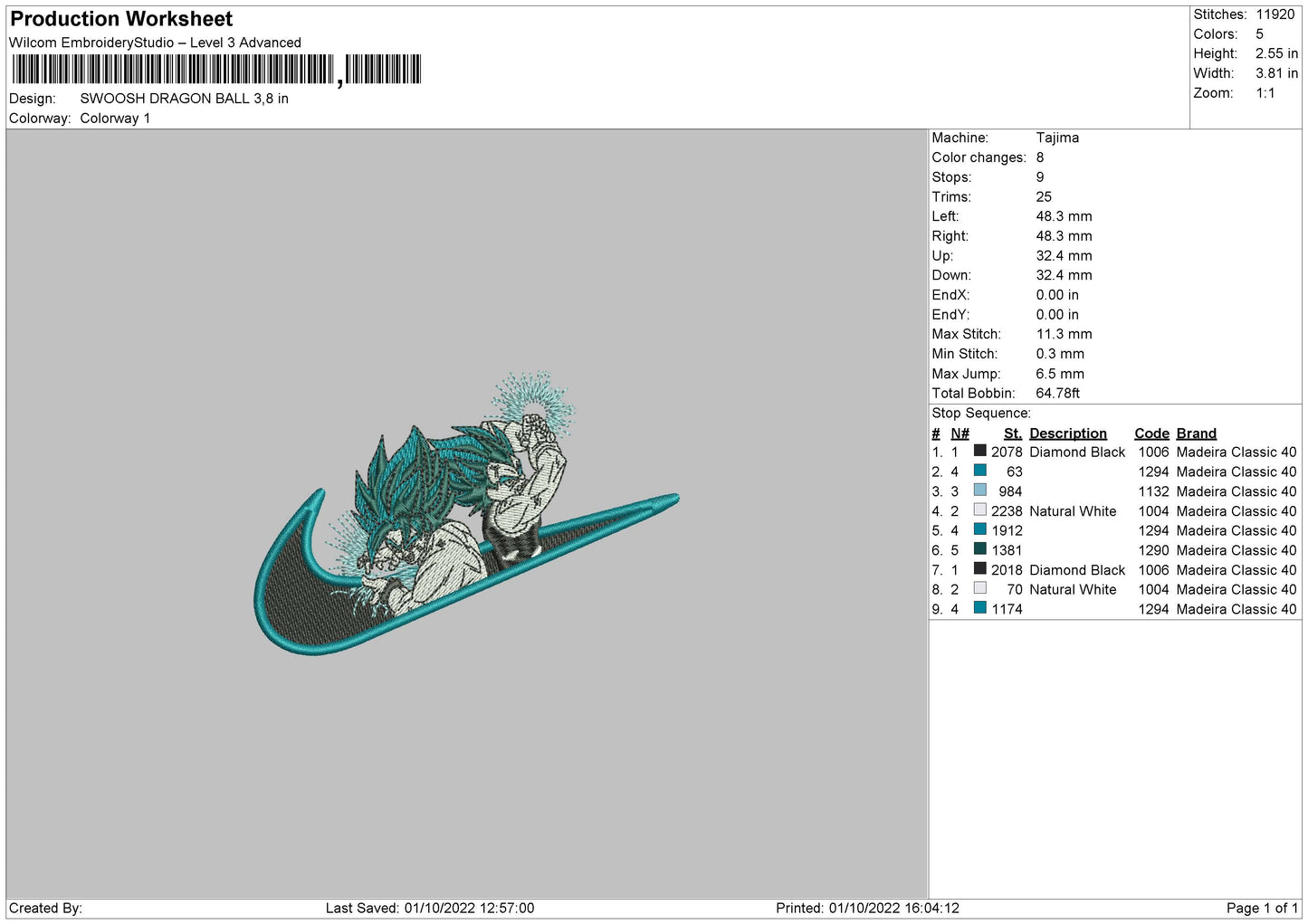Select the Natural White swatch in stop 8
This screenshot has height=924, width=1308.
(x=979, y=589)
